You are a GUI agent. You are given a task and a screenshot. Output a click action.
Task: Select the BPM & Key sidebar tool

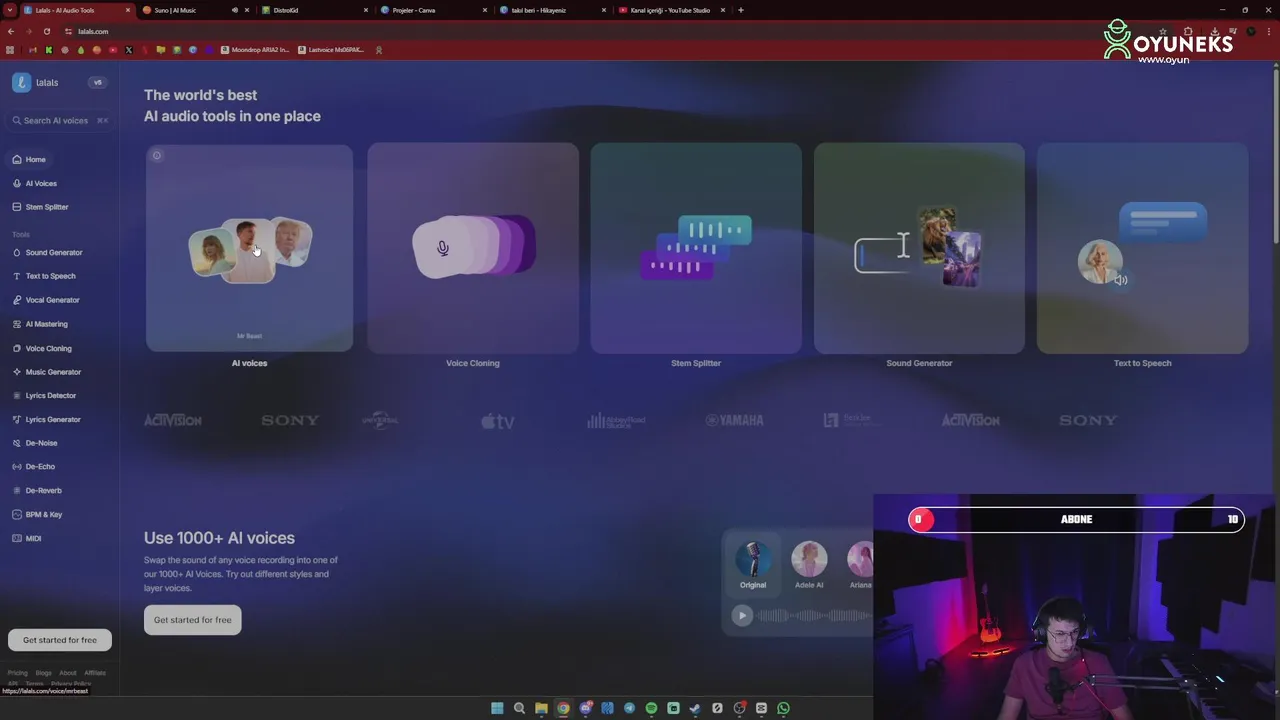pos(37,515)
